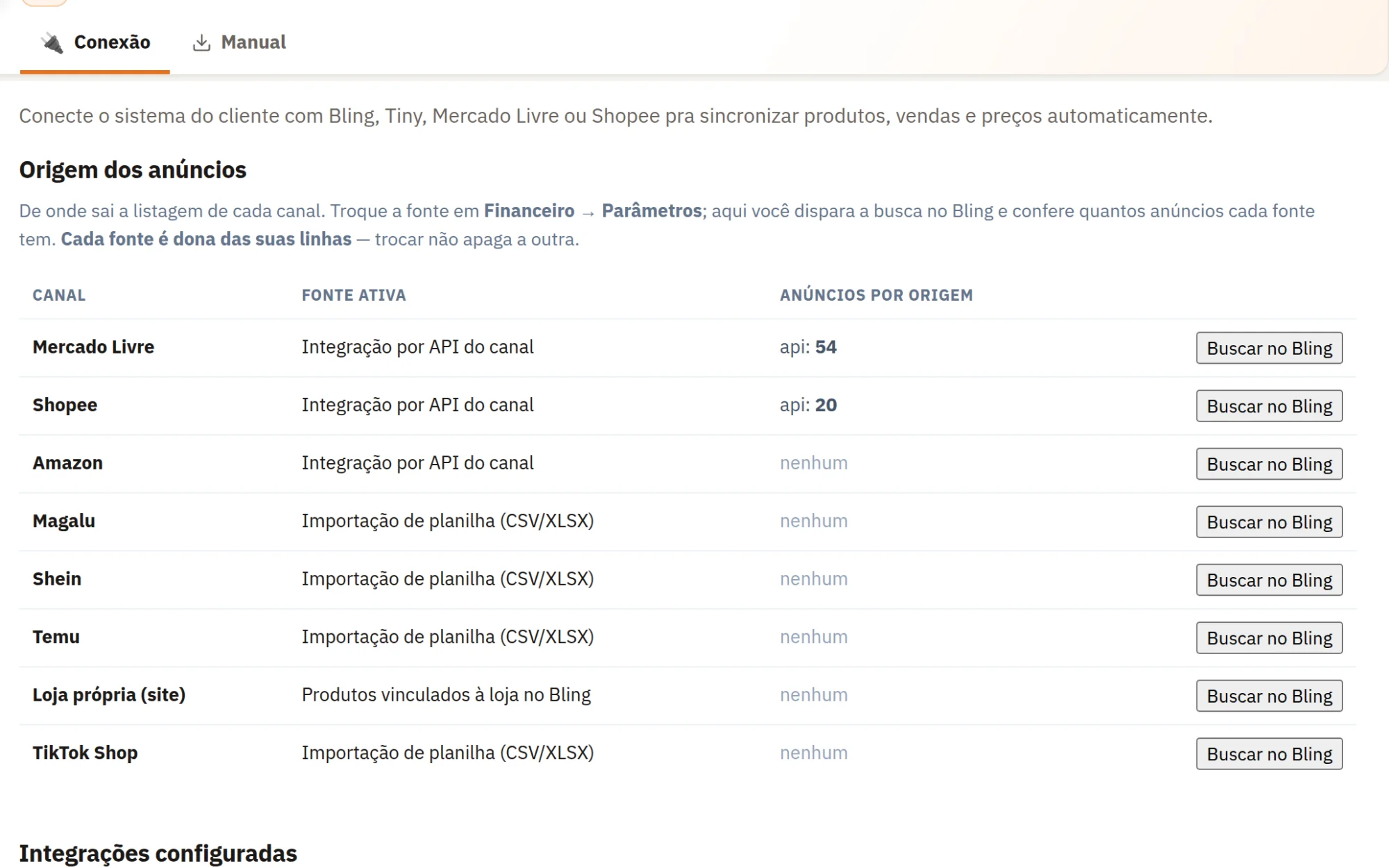Click Magalu's 'Importação de planilha (CSV/XLSX)' source

point(447,521)
